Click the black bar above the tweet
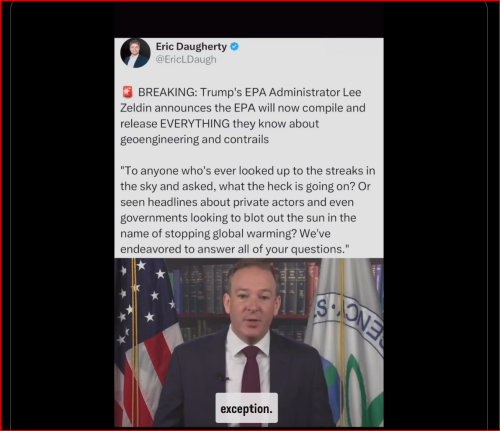Viewport: 500px width, 431px height. coord(249,20)
